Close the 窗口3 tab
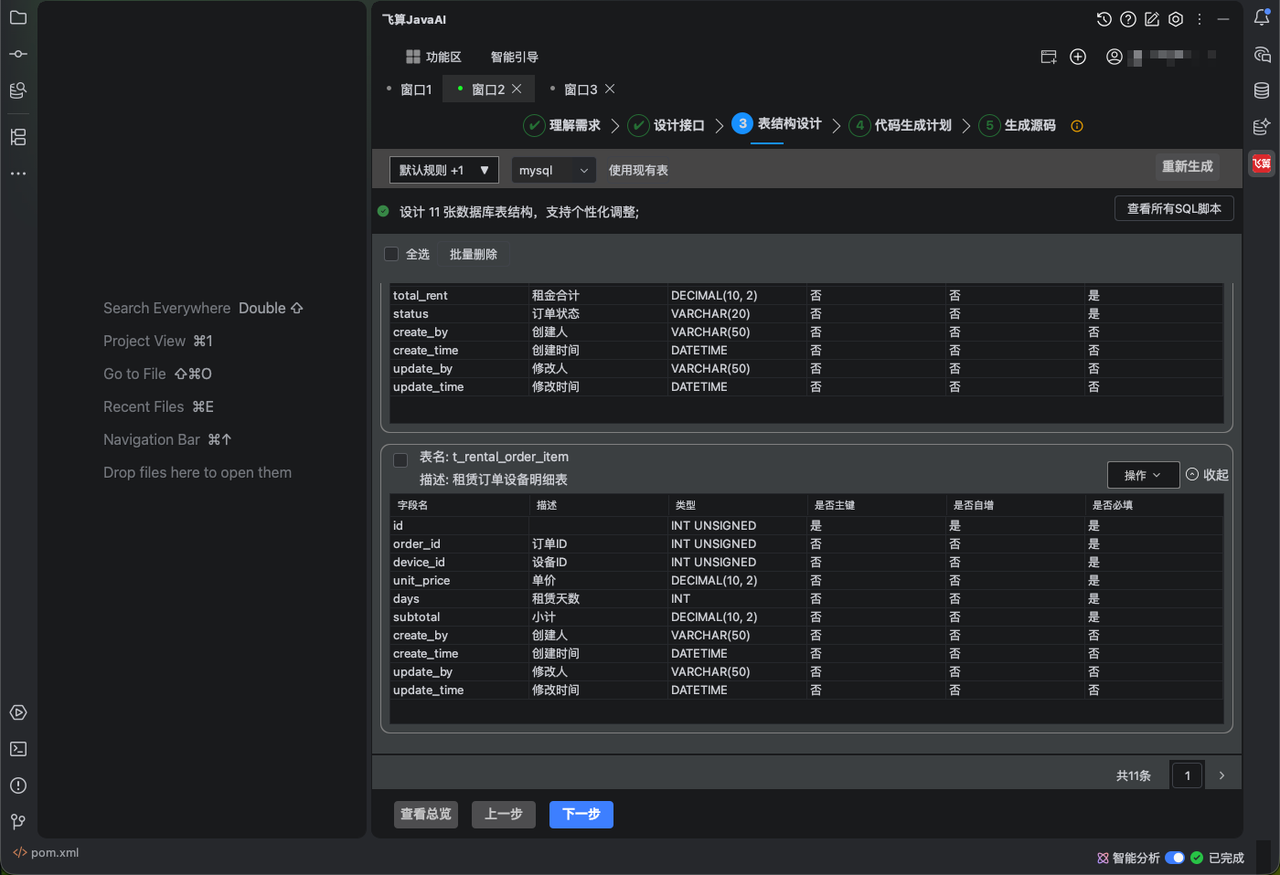The image size is (1280, 875). 610,89
